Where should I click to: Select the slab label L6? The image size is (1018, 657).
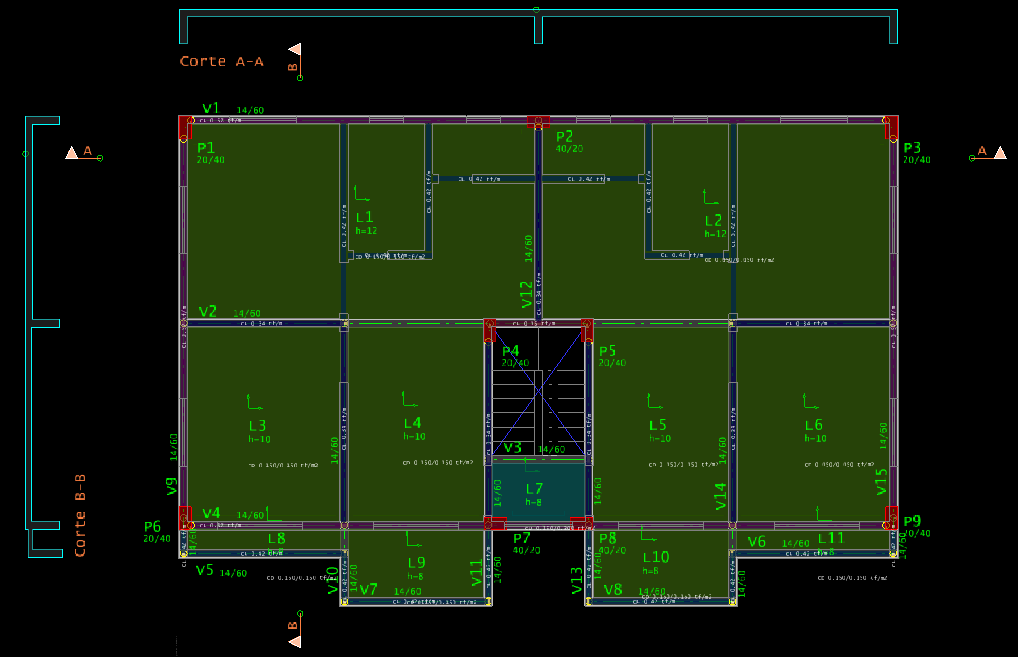tap(814, 425)
